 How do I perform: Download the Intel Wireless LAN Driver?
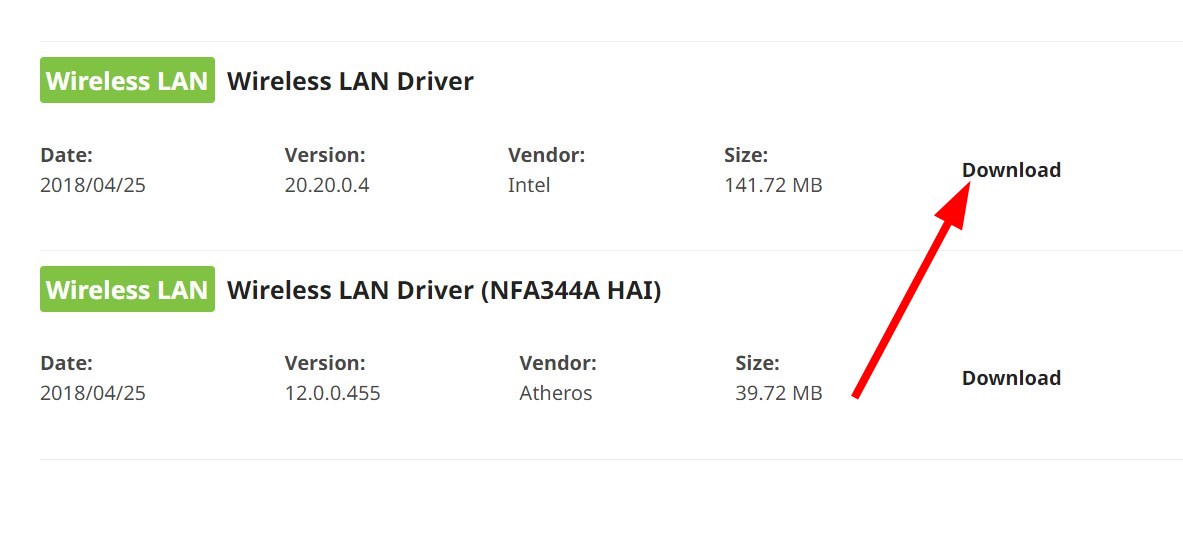click(1011, 170)
